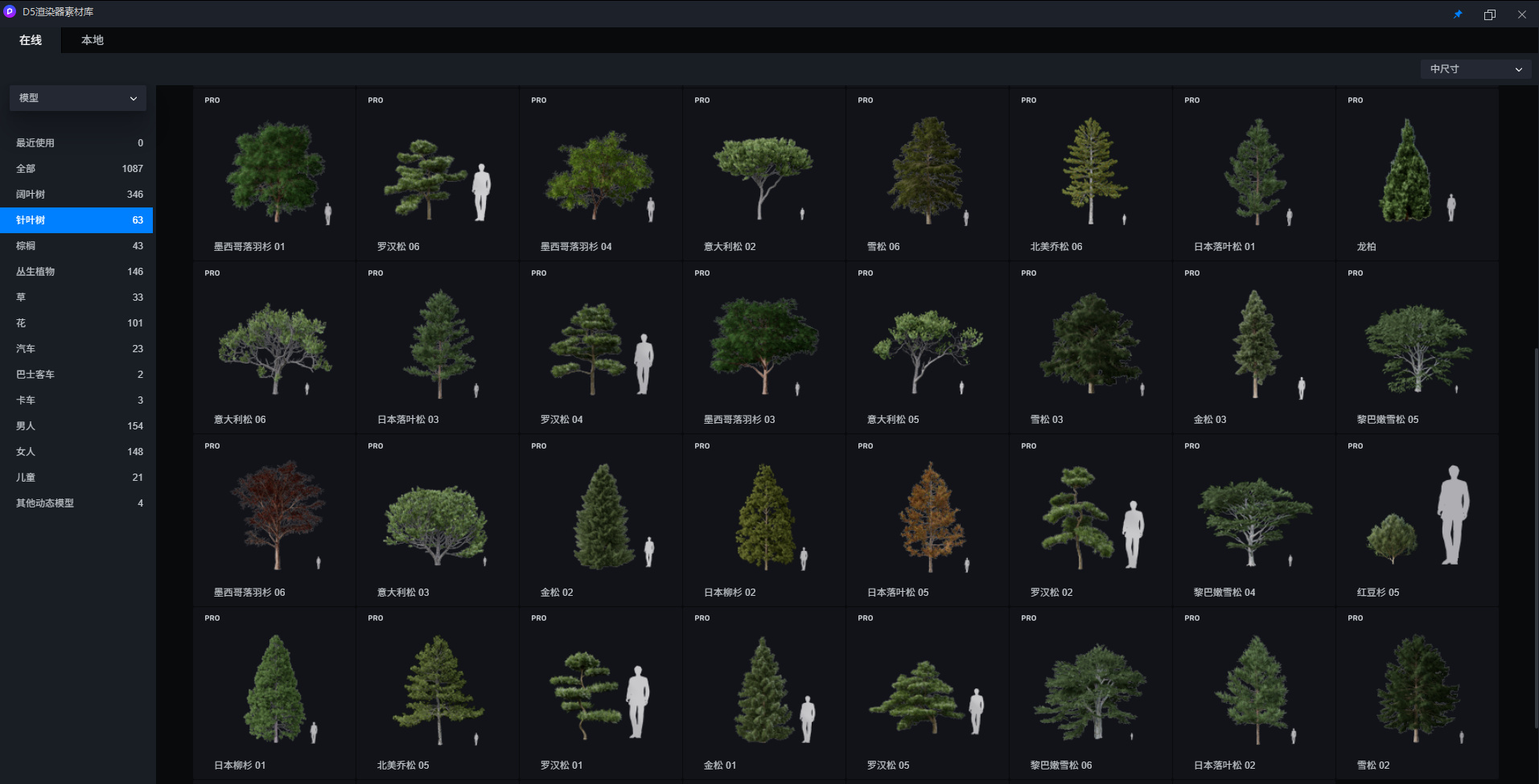Switch to the 本地 tab
The height and width of the screenshot is (784, 1539).
pos(93,40)
